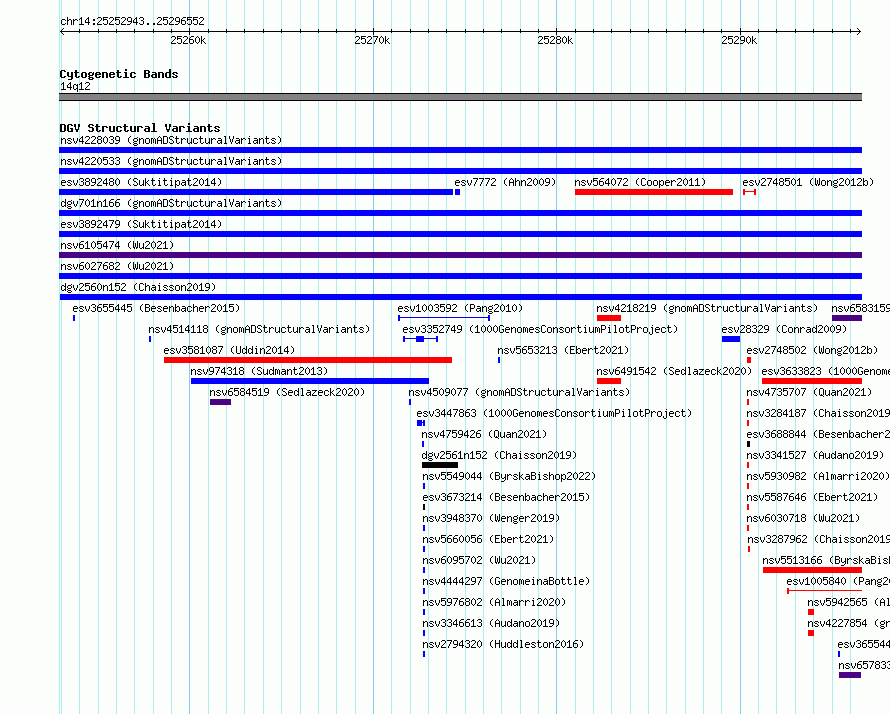Click the nsv5513166 variant label
The image size is (890, 714).
(826, 560)
